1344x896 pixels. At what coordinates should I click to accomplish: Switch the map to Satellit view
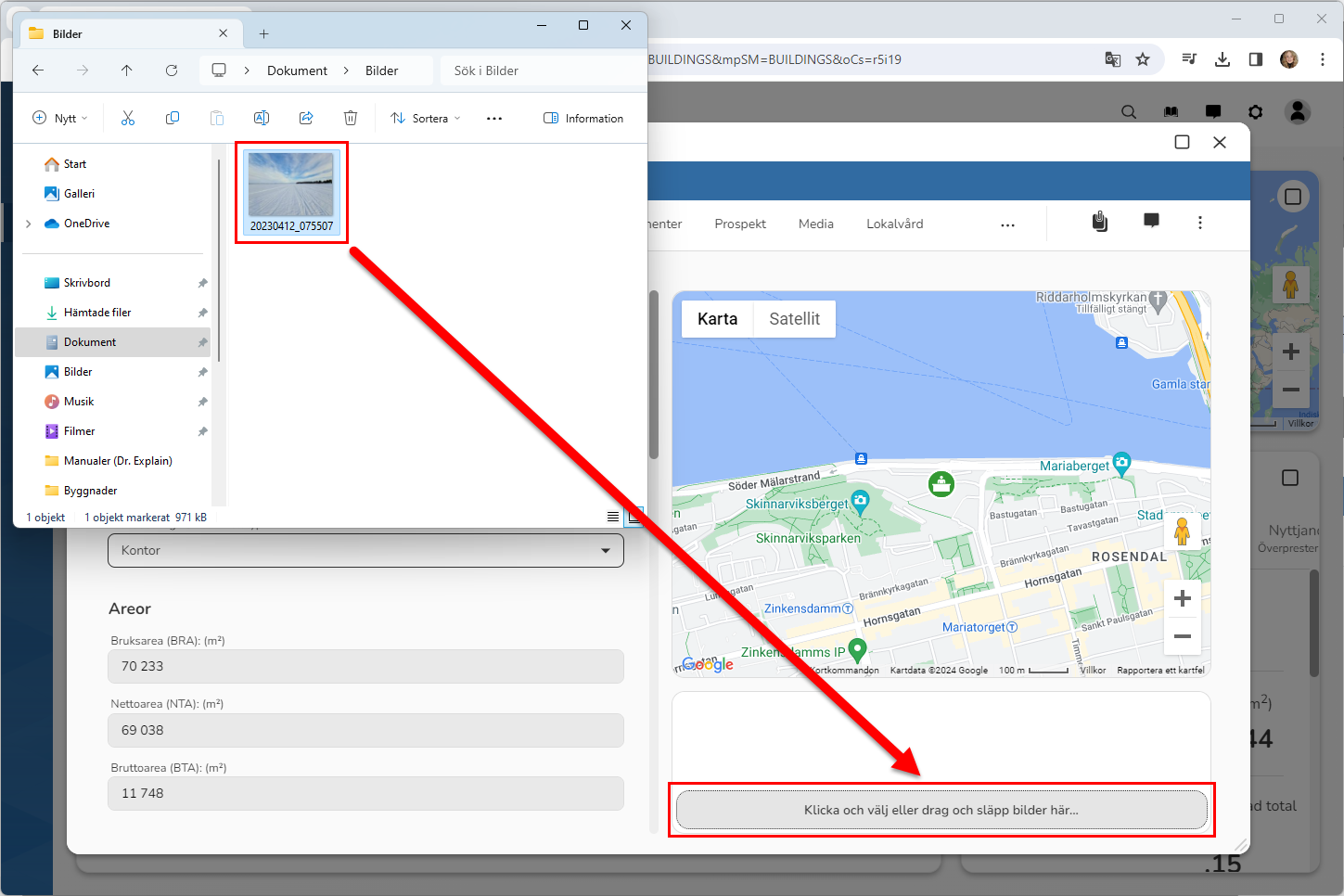tap(794, 319)
